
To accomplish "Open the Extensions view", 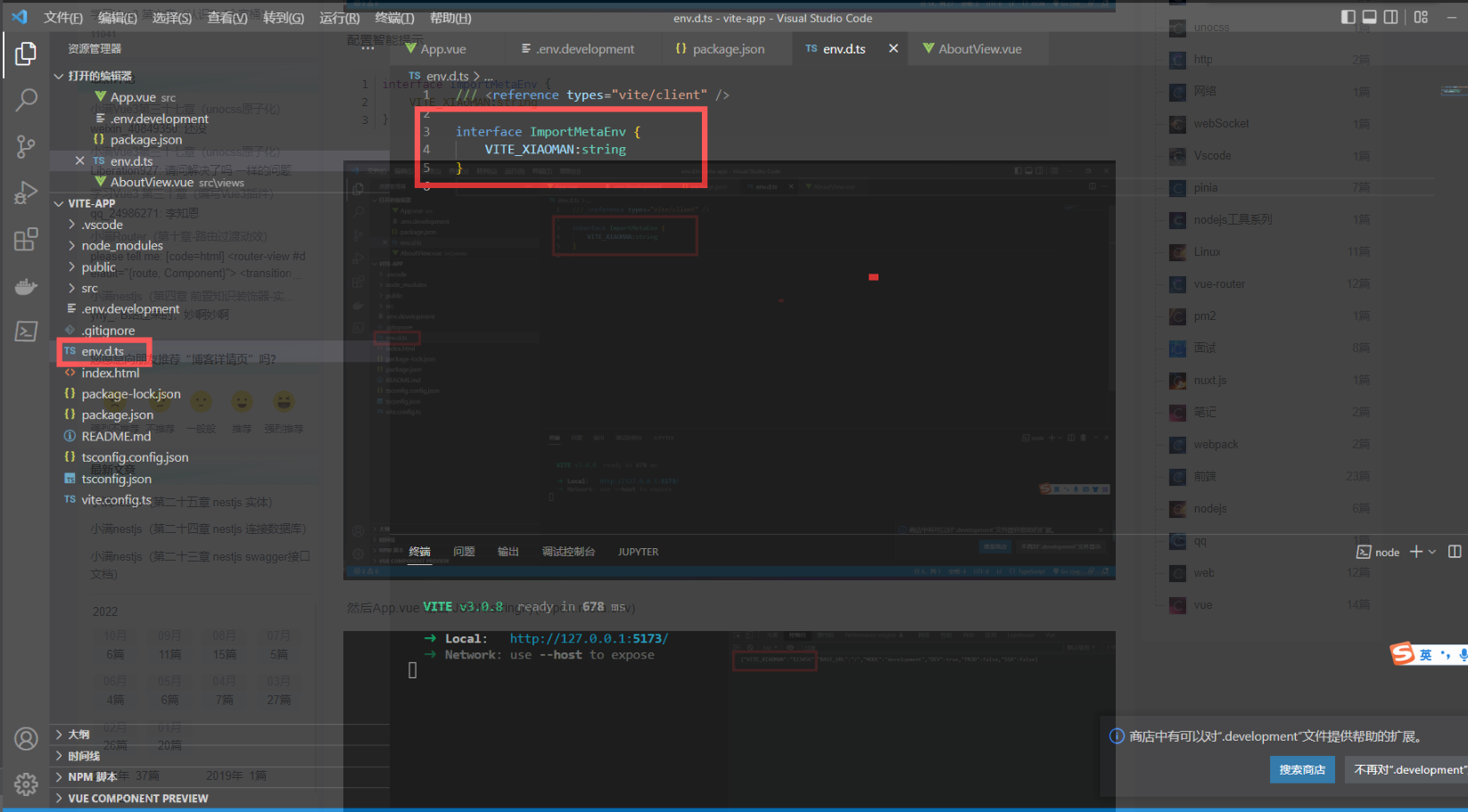I will click(26, 239).
